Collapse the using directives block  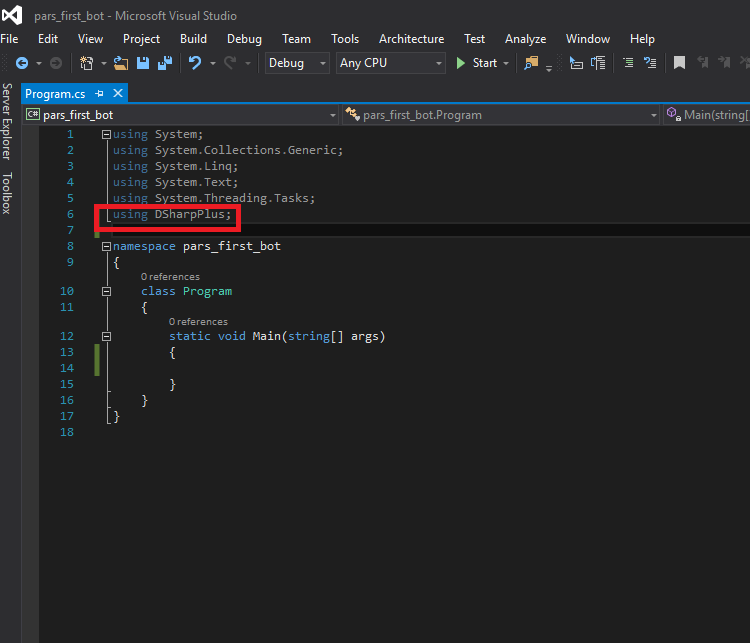click(106, 134)
